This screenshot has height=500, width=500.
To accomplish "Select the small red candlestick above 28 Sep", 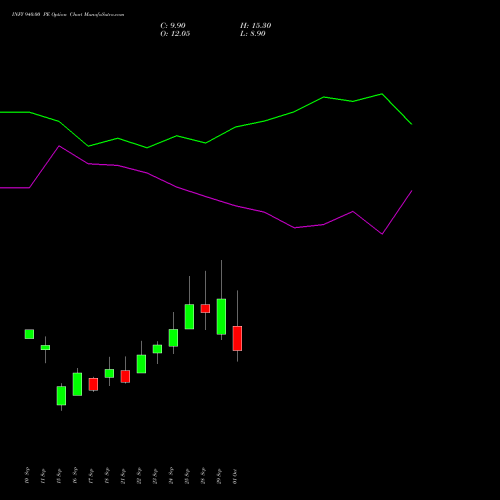I will click(205, 308).
